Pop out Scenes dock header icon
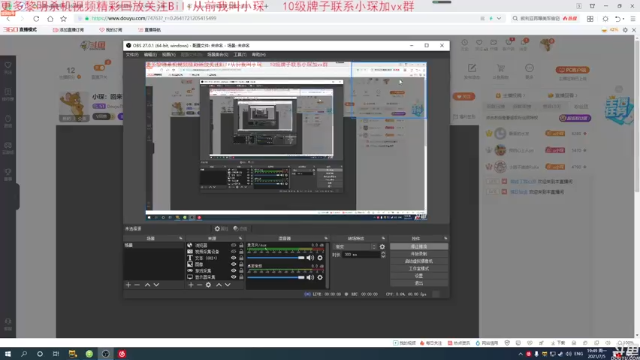The height and width of the screenshot is (360, 640). pos(180,238)
